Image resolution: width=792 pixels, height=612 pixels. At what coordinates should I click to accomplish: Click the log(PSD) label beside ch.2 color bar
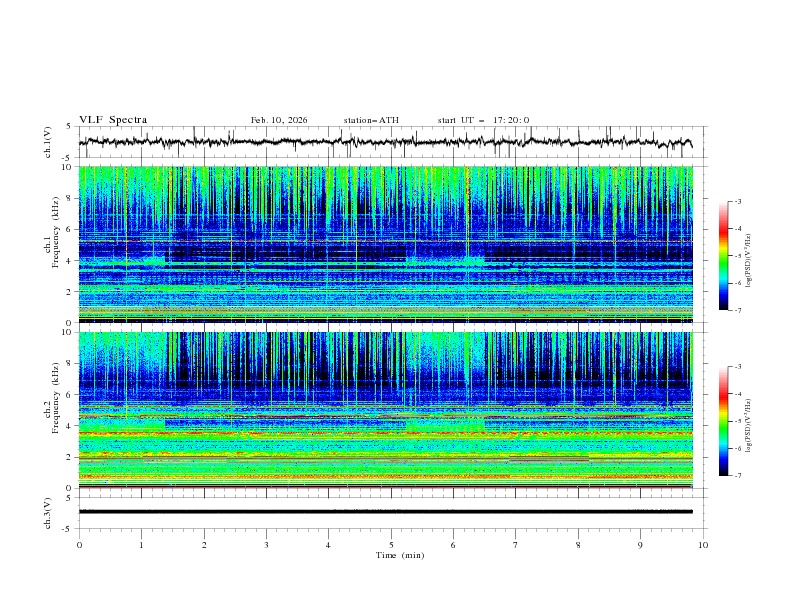click(x=749, y=426)
